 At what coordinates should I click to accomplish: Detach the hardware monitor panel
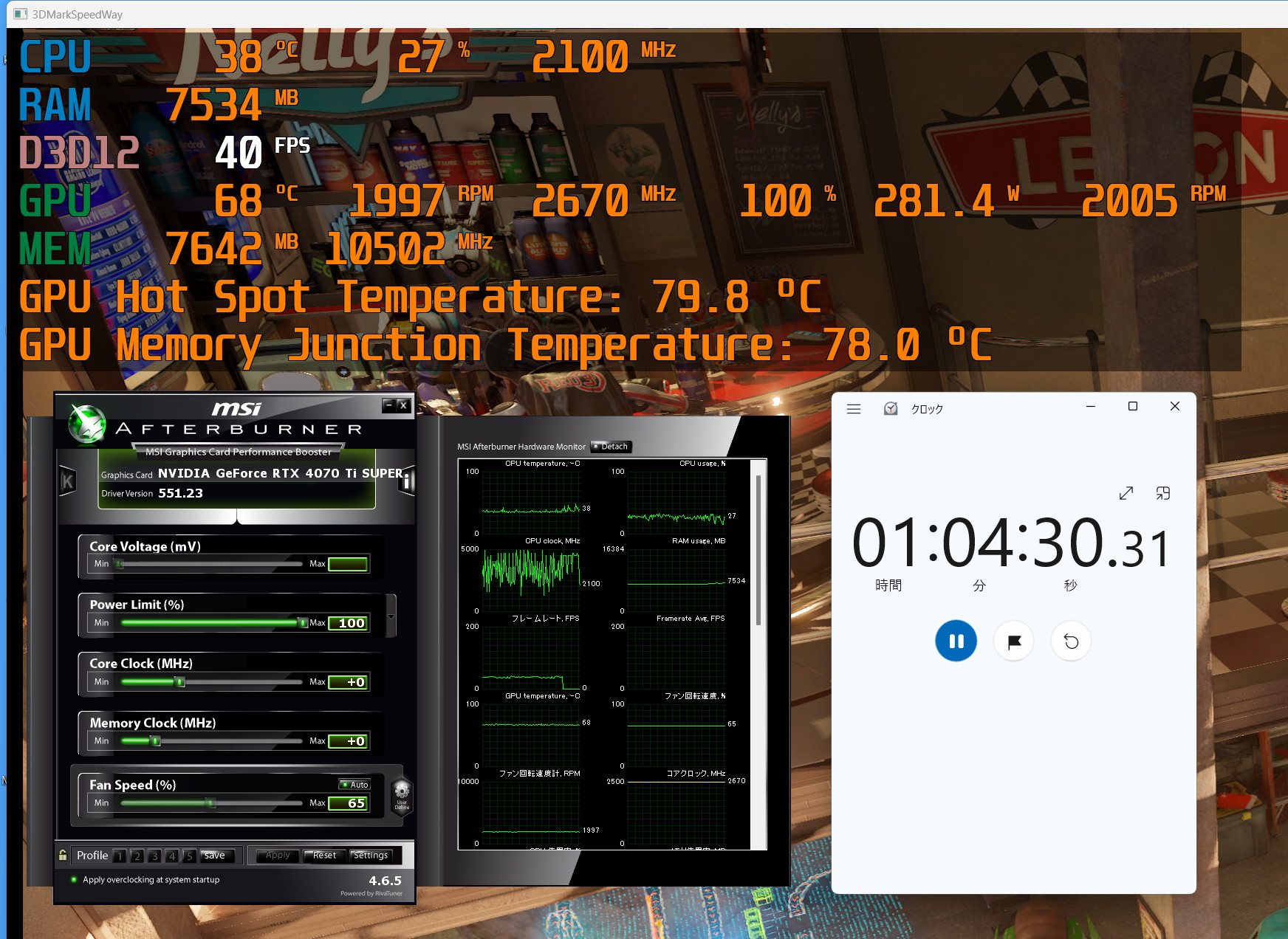(x=611, y=447)
